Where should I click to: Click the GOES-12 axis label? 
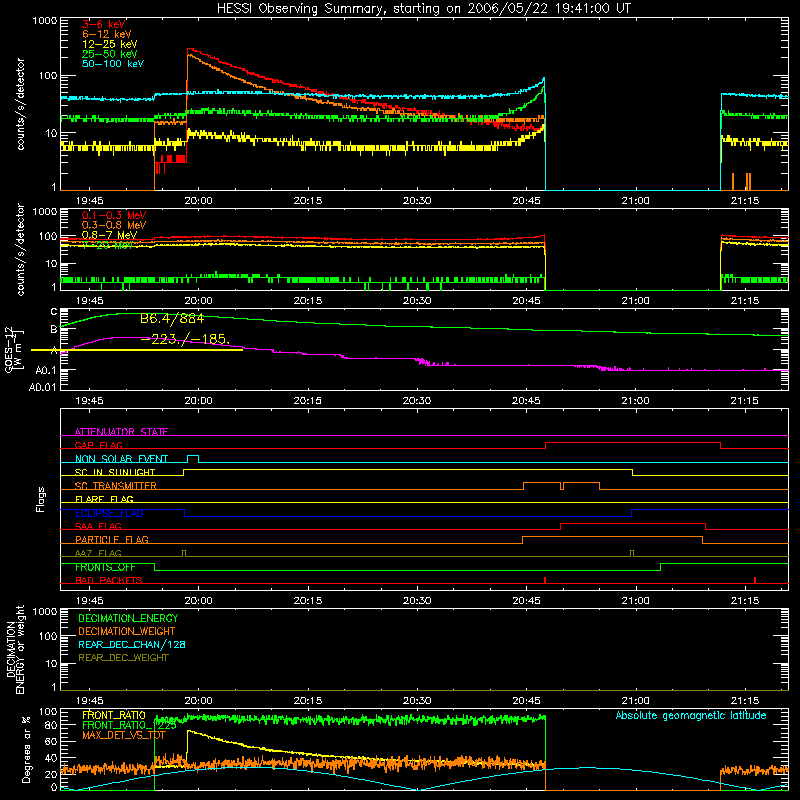(9, 350)
